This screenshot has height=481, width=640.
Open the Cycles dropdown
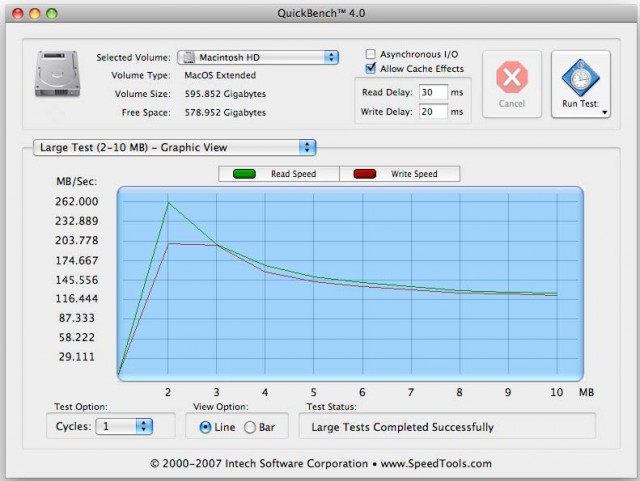click(x=124, y=426)
